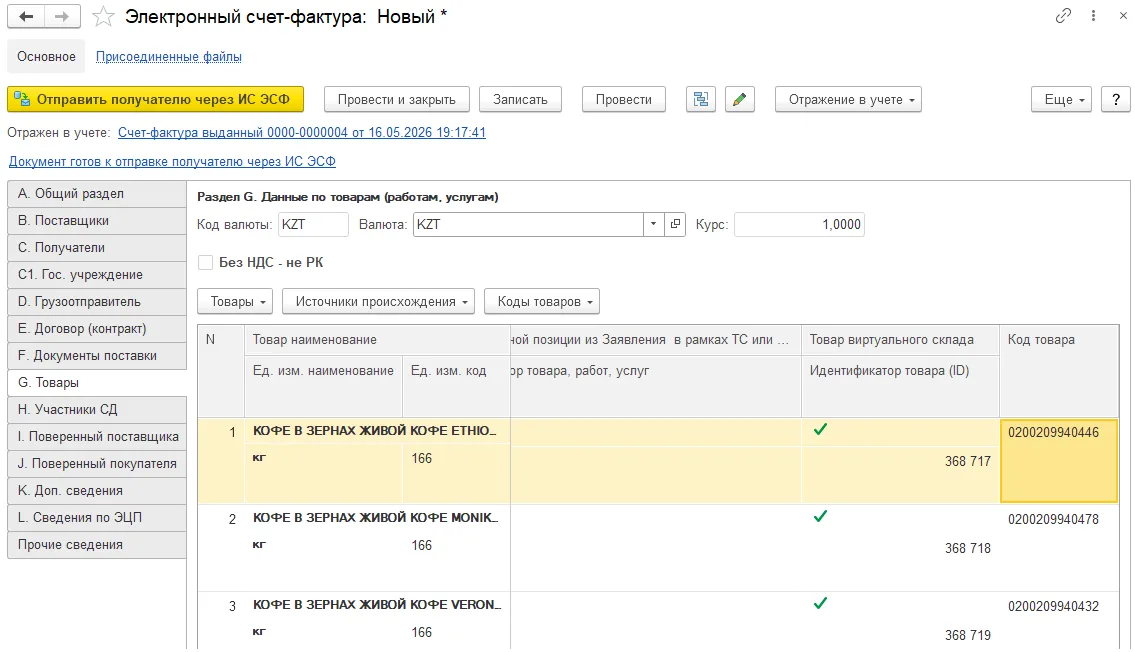Expand the Валюта dropdown arrow
The image size is (1135, 652).
point(653,224)
